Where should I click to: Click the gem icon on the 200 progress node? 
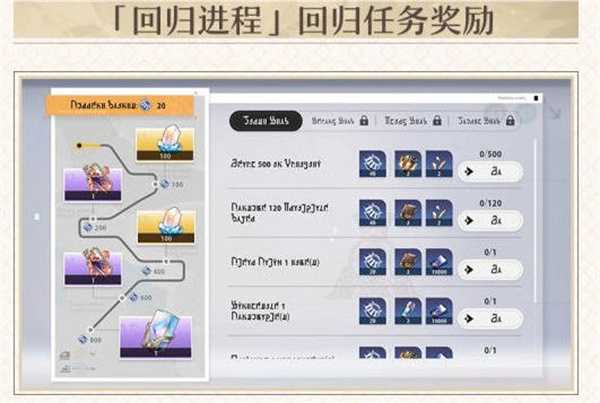pos(88,228)
